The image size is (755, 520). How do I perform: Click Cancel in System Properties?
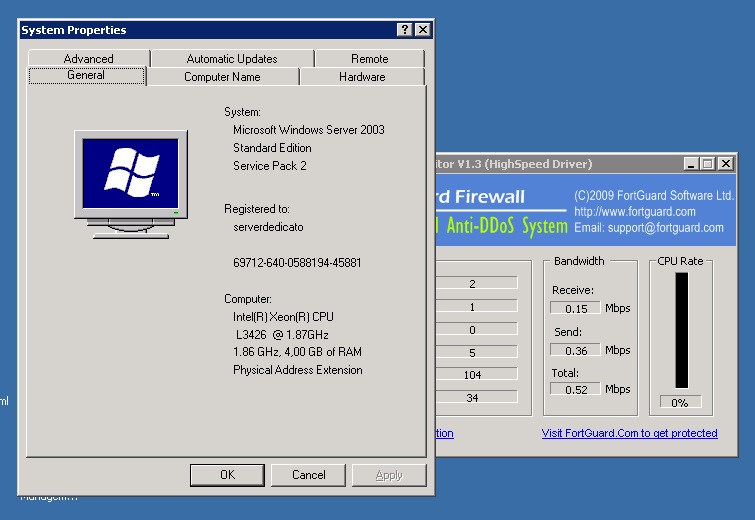point(308,475)
